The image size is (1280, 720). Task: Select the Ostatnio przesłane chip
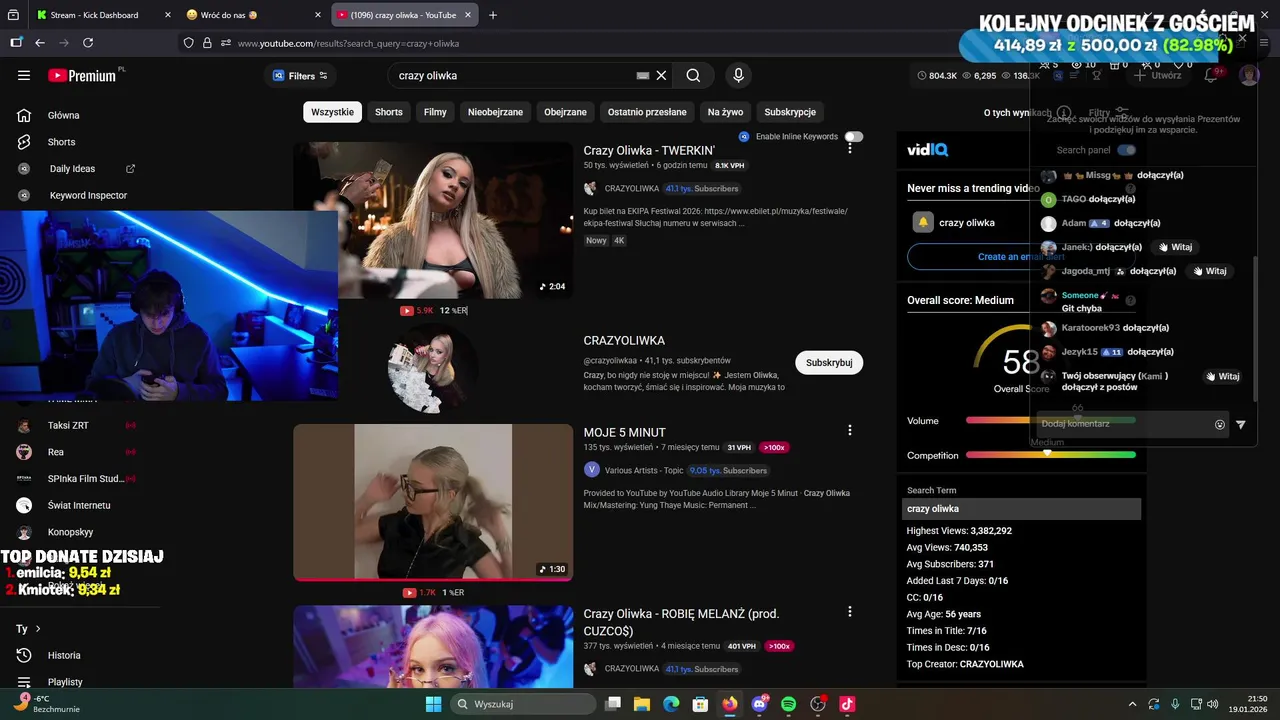pyautogui.click(x=647, y=112)
